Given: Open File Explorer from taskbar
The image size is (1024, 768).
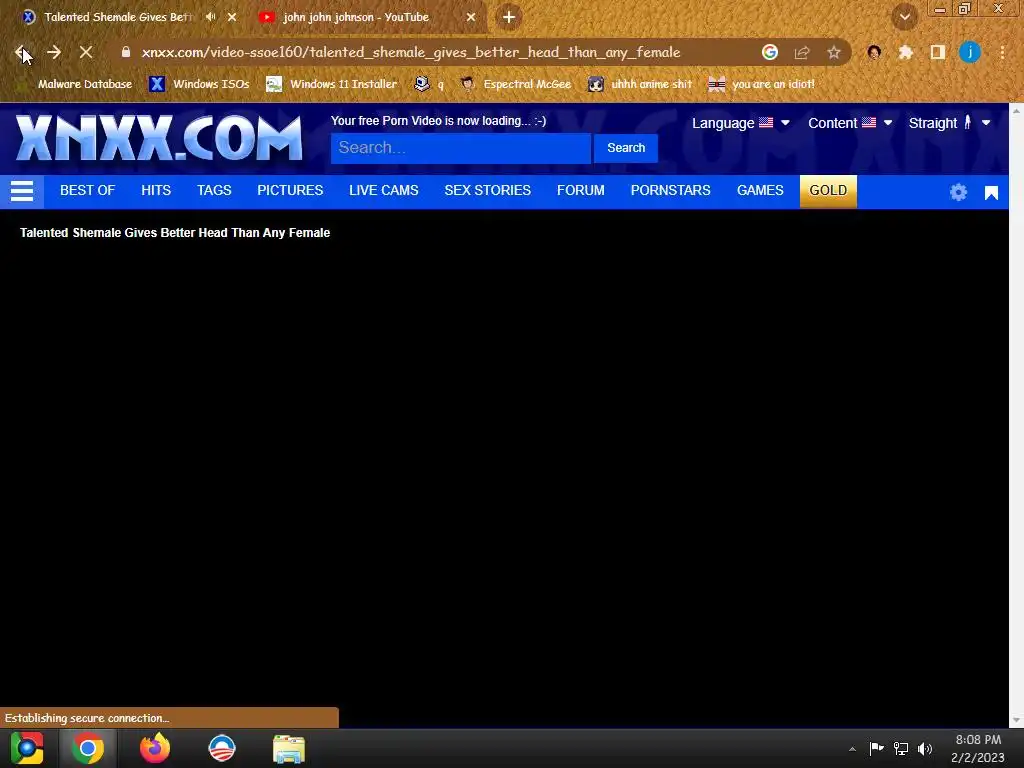Looking at the screenshot, I should 289,749.
